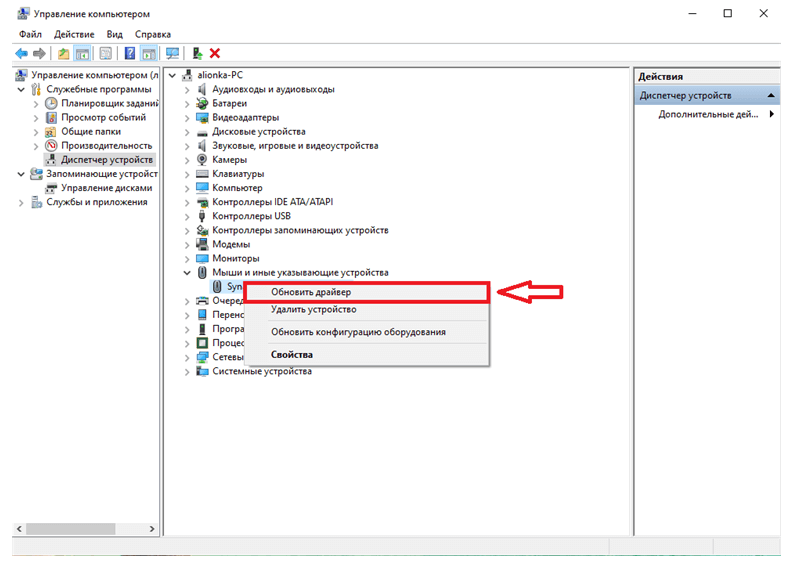Click the monitor icon beside Мониторы
808x563 pixels.
coord(202,258)
